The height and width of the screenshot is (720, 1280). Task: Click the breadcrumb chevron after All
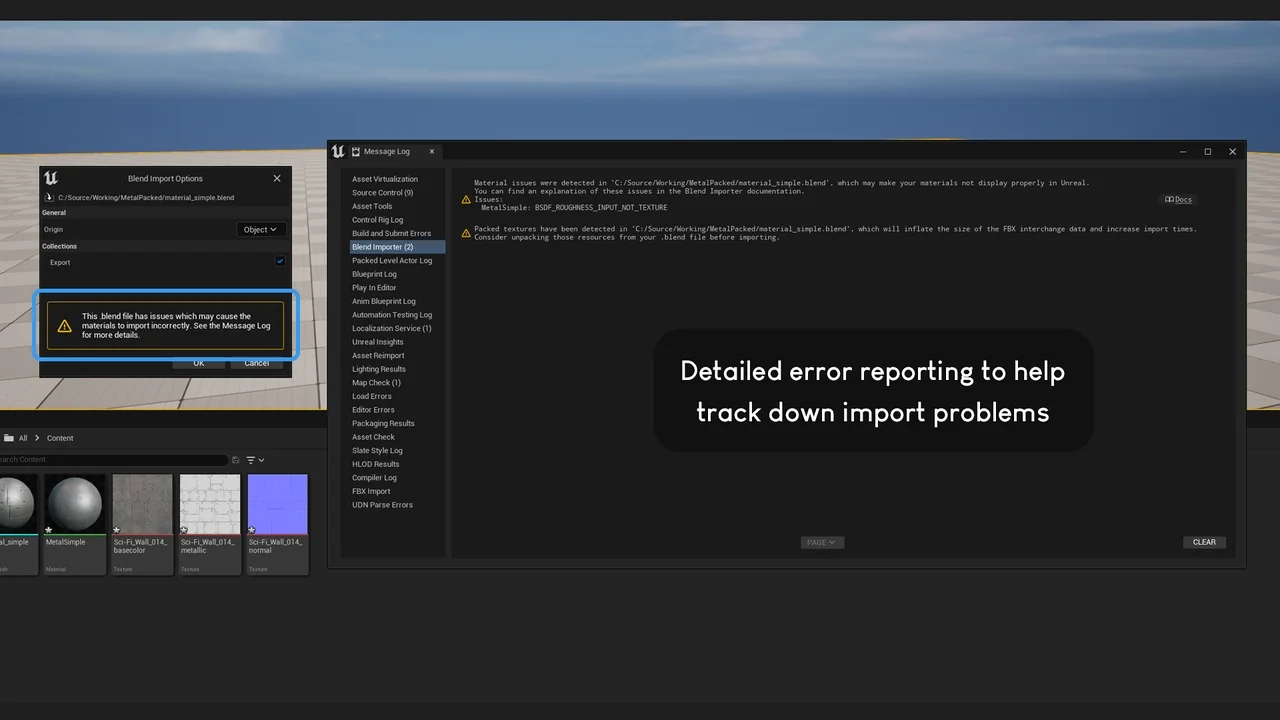pos(38,438)
